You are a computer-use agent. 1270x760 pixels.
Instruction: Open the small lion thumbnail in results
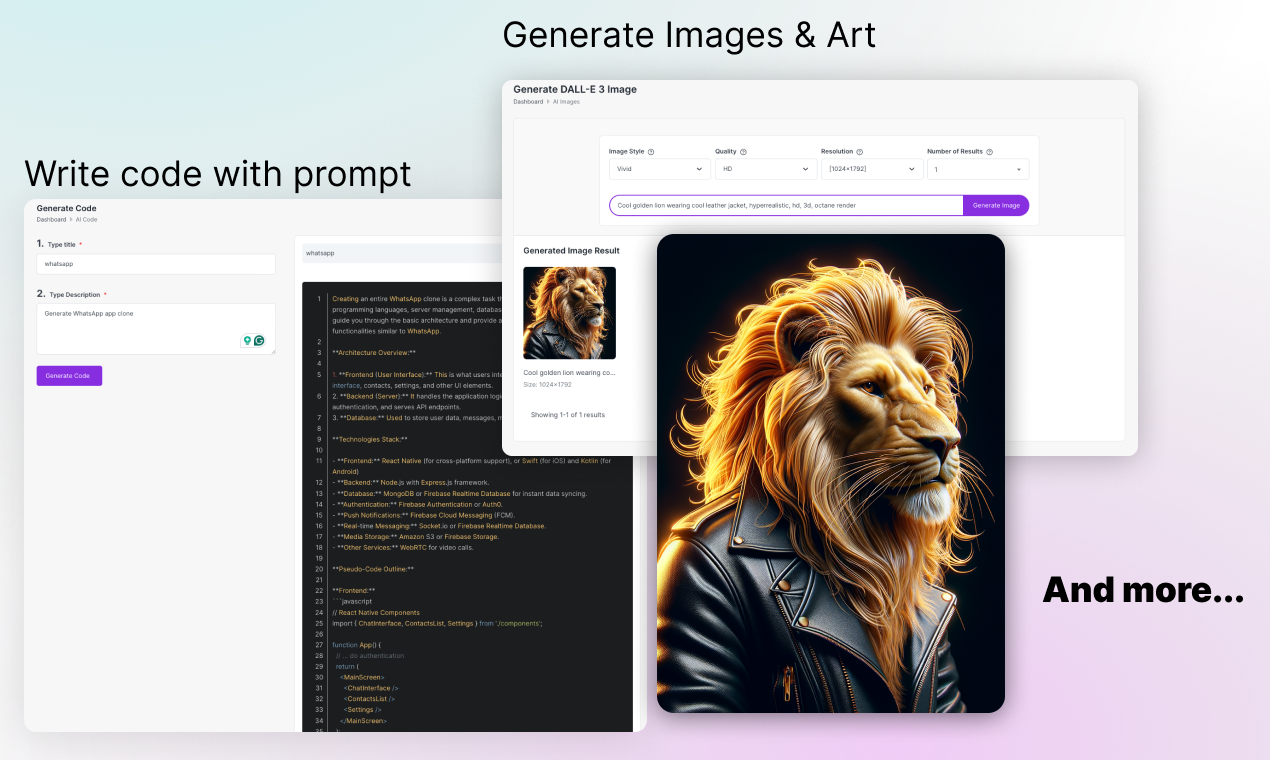[x=570, y=313]
